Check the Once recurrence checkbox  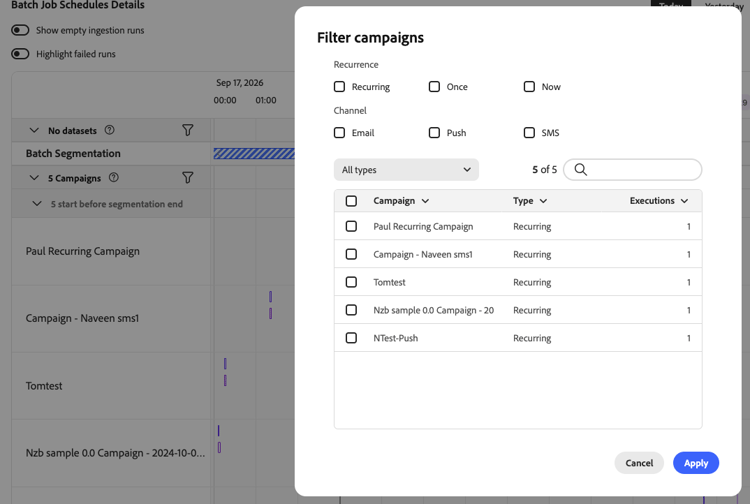click(x=434, y=87)
